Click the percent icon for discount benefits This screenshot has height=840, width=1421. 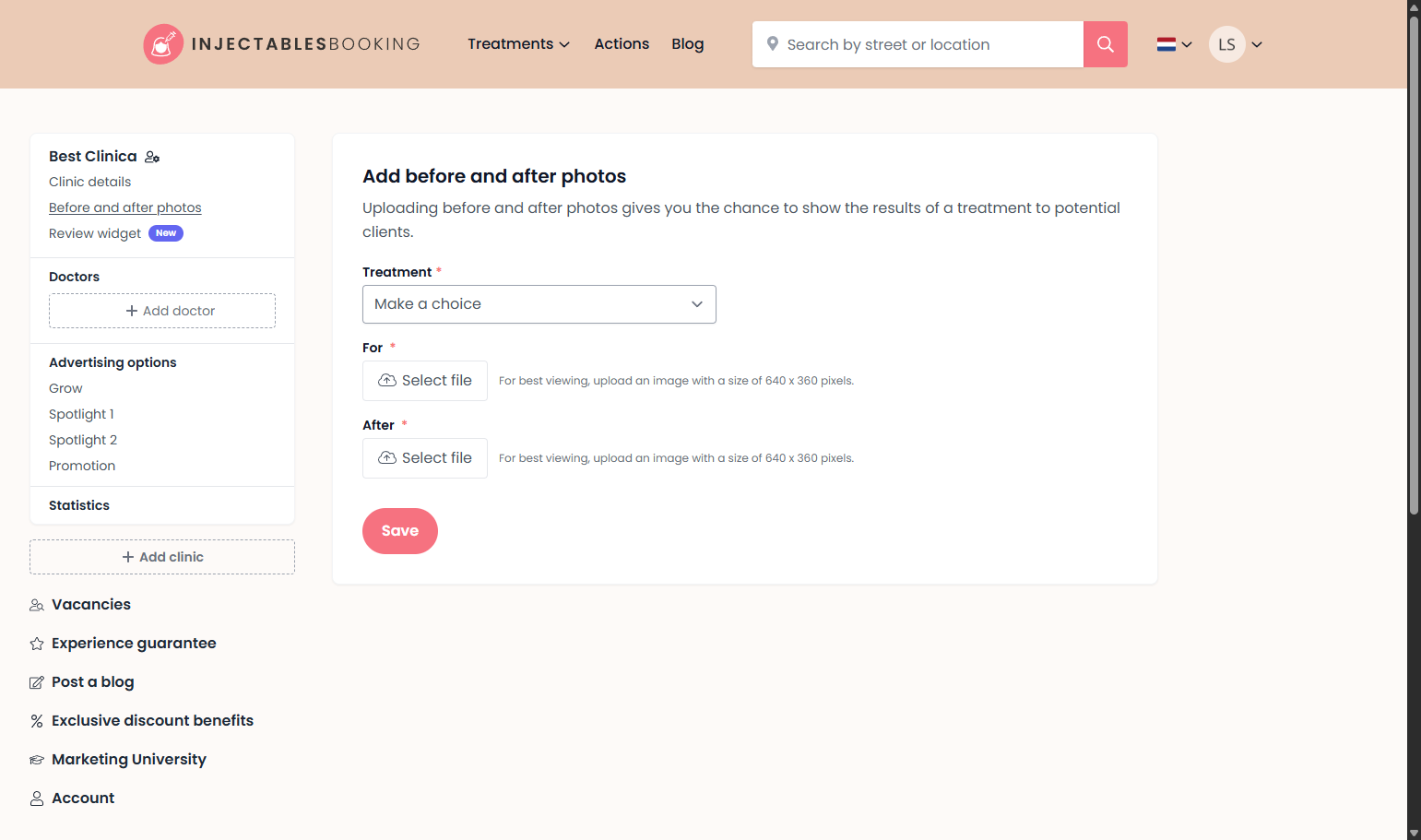click(37, 721)
